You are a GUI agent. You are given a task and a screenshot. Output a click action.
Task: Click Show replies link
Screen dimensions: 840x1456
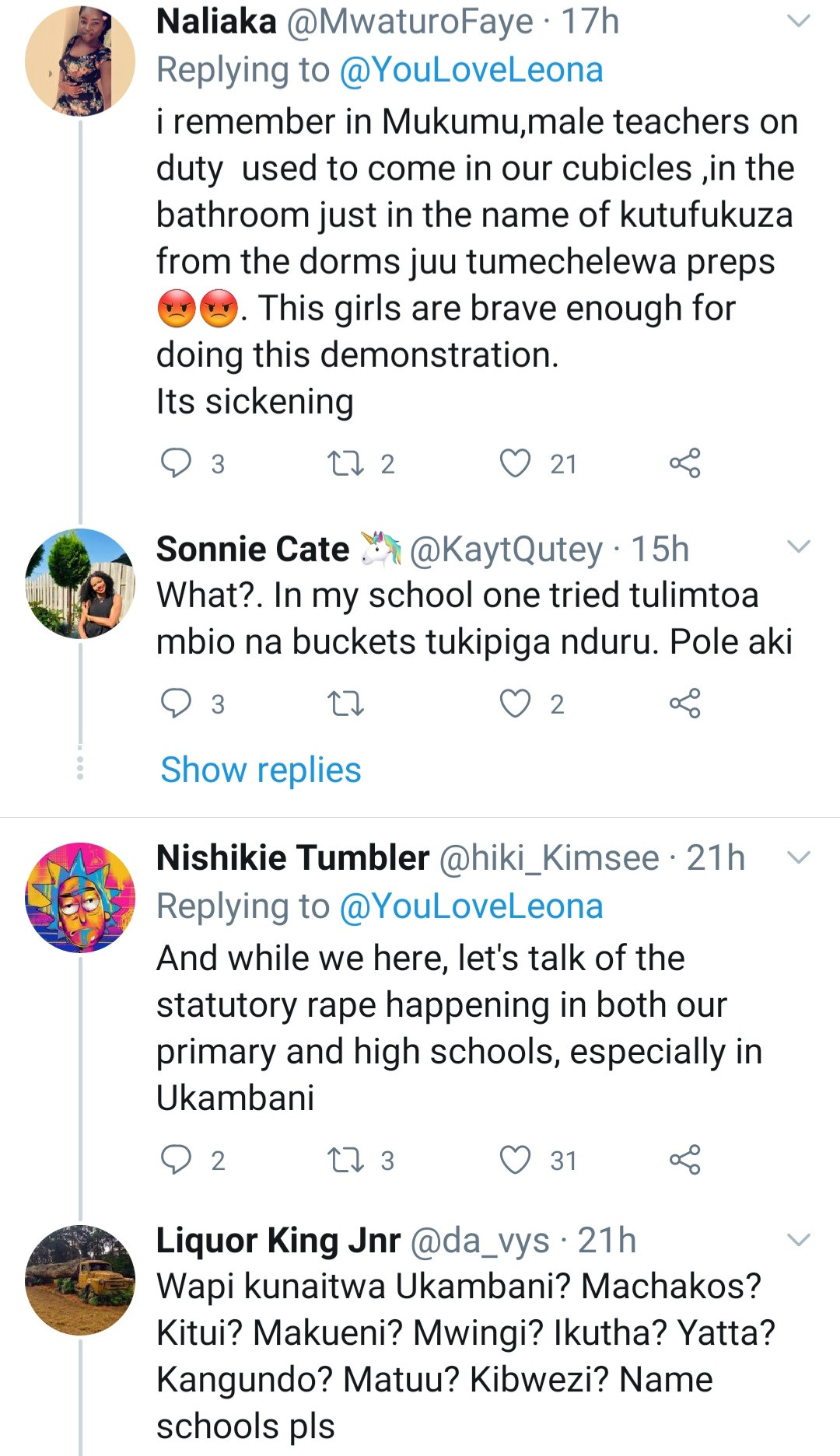coord(261,770)
